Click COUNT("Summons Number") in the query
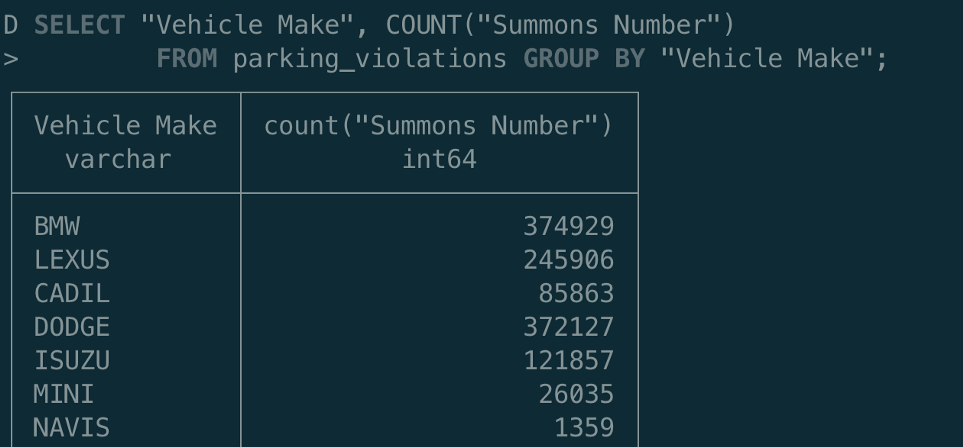 (560, 26)
